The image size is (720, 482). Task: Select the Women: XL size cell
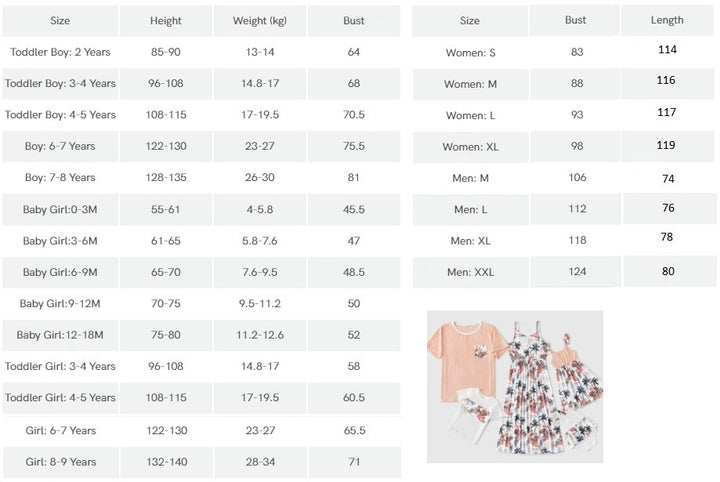tap(470, 147)
